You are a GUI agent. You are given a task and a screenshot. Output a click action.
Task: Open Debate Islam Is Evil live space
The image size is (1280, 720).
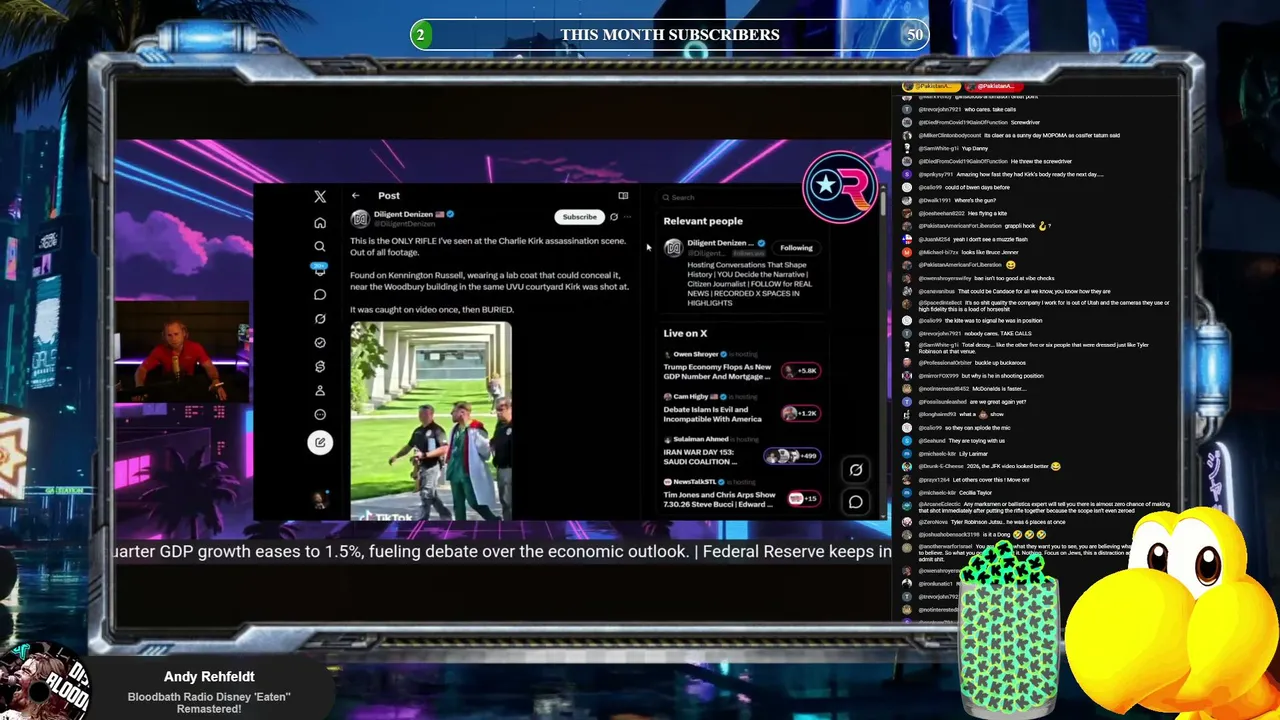(x=712, y=414)
